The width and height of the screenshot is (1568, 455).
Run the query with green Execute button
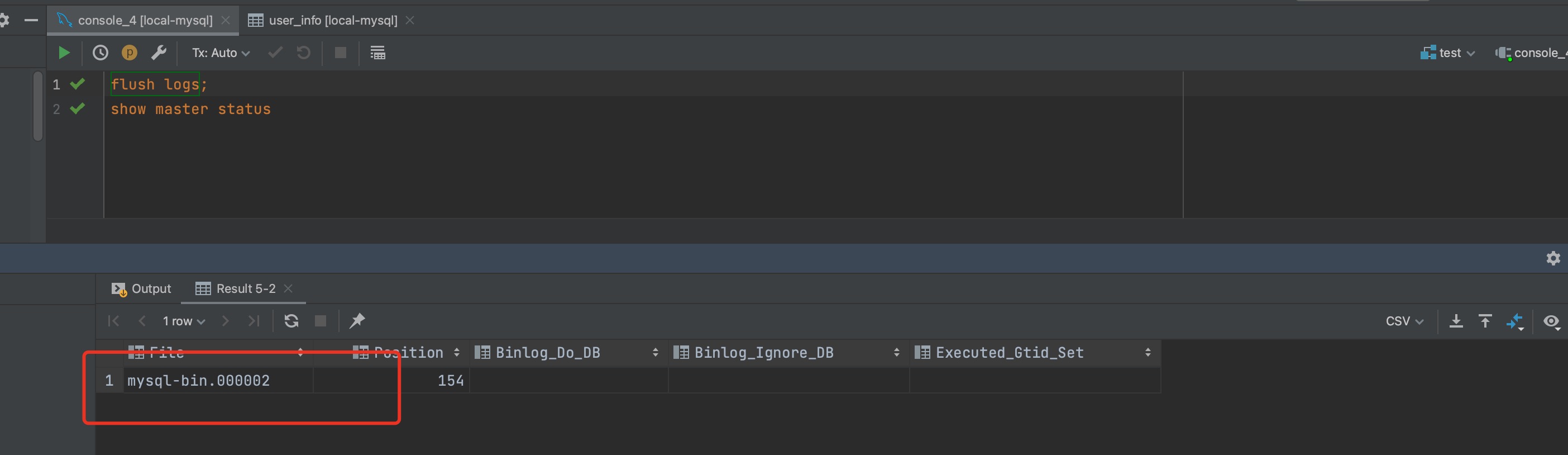64,53
